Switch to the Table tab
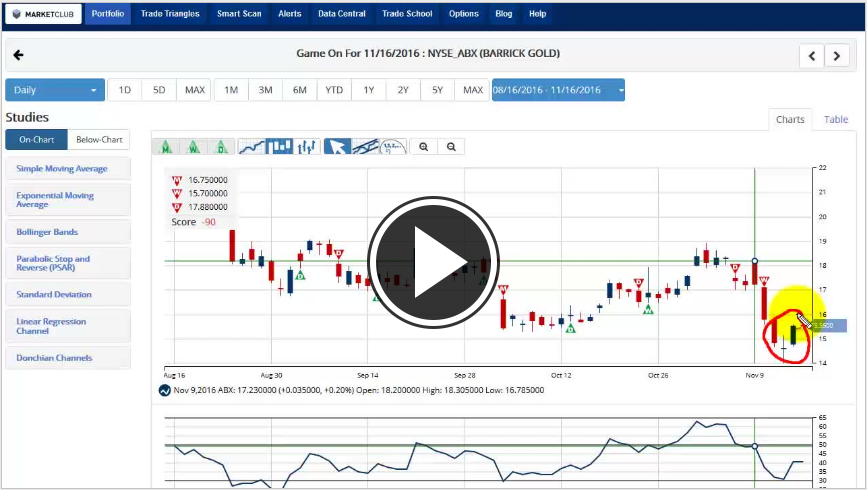This screenshot has width=867, height=490. click(835, 119)
